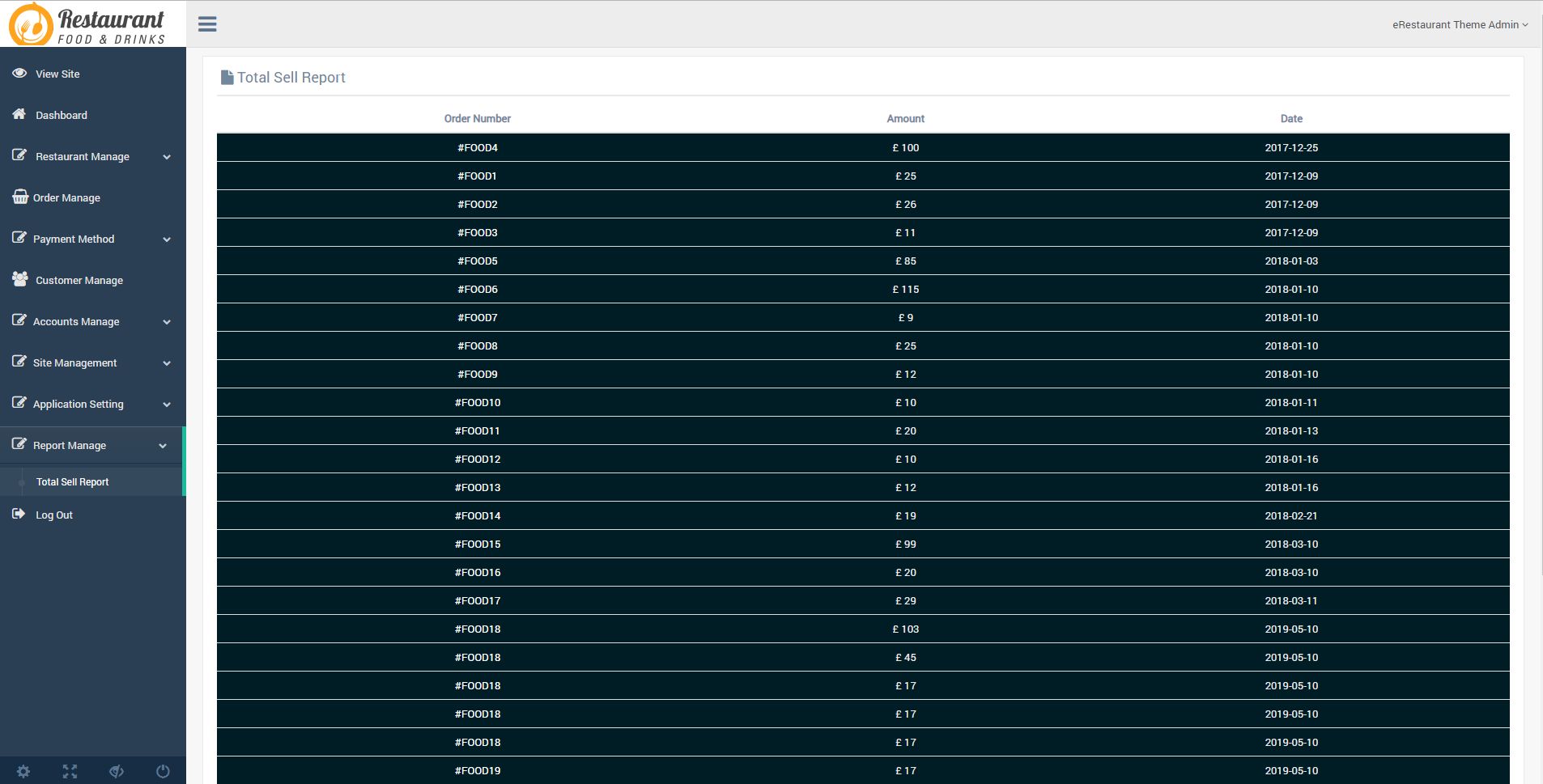Enter fullscreen using the sidebar footer arrows icon
1543x784 pixels.
pos(70,771)
